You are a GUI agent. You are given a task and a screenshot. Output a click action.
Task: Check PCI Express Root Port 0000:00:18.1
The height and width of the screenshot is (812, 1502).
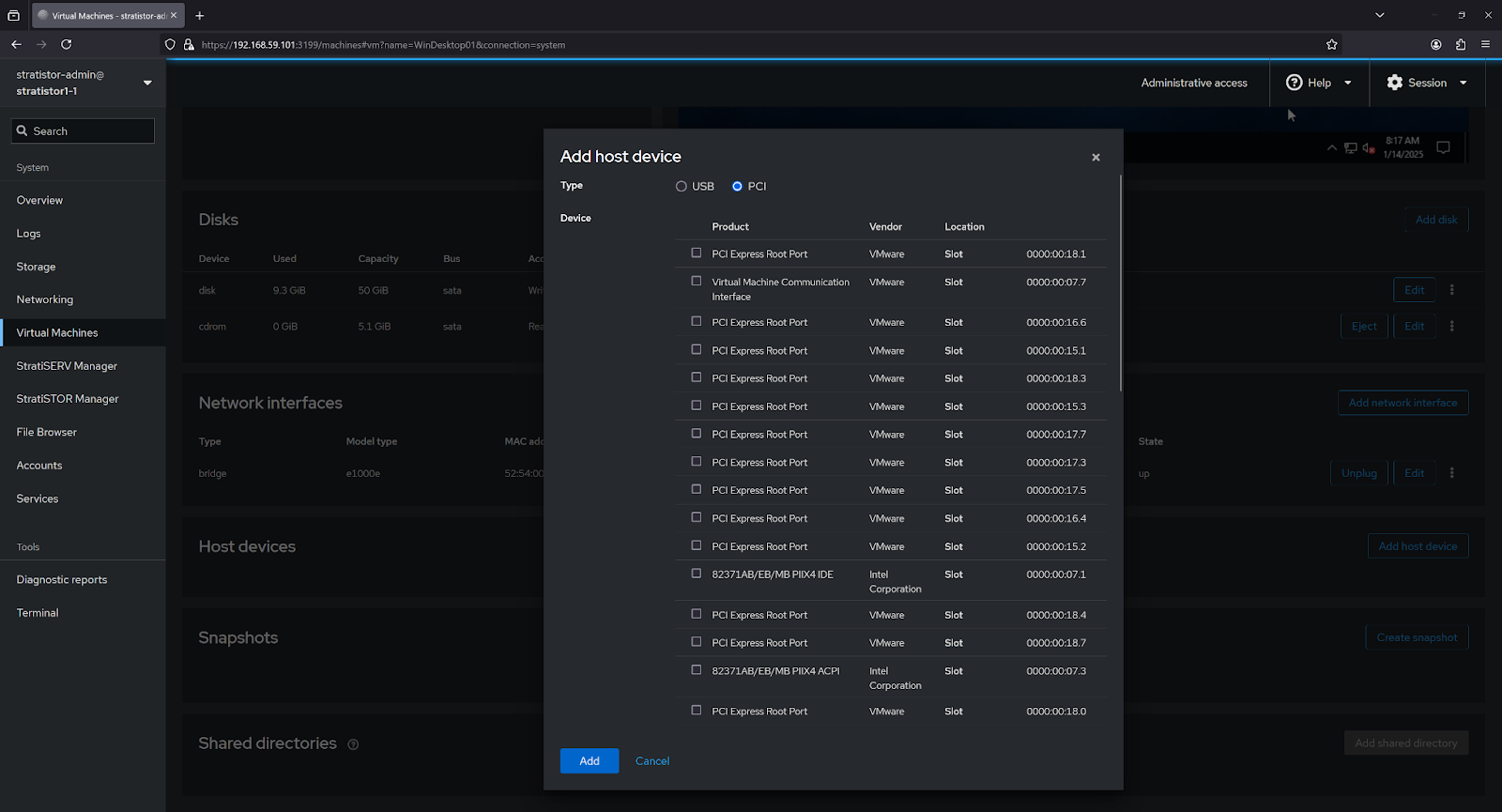tap(697, 253)
